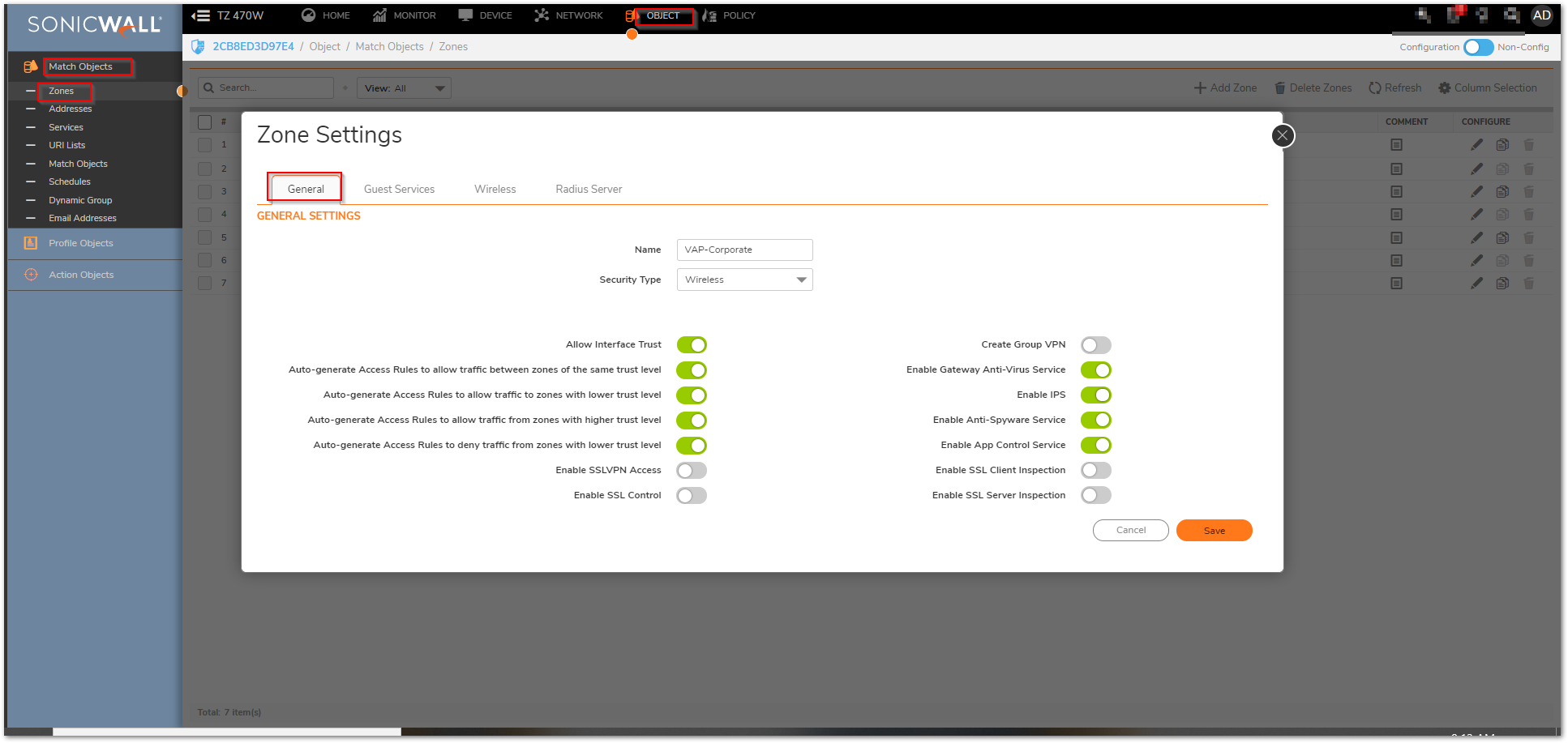Open the Security Type dropdown
The width and height of the screenshot is (1568, 743).
point(744,280)
